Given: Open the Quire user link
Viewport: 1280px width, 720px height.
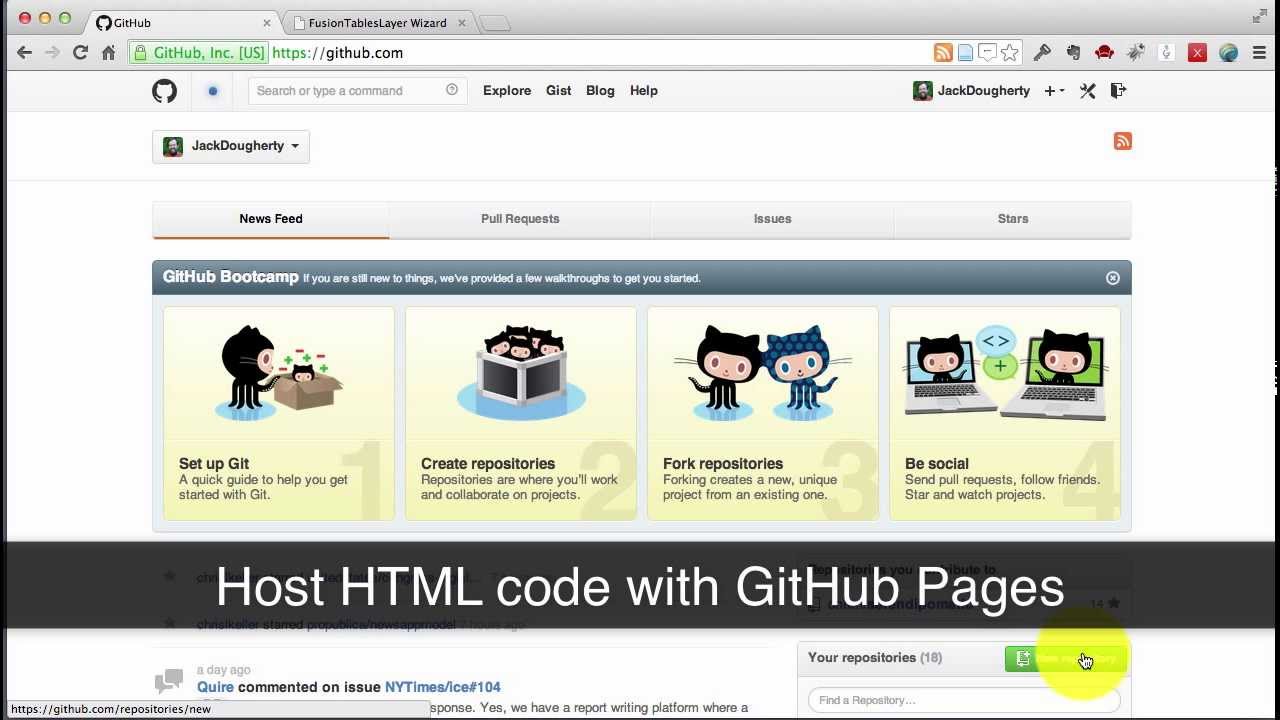Looking at the screenshot, I should coord(215,687).
